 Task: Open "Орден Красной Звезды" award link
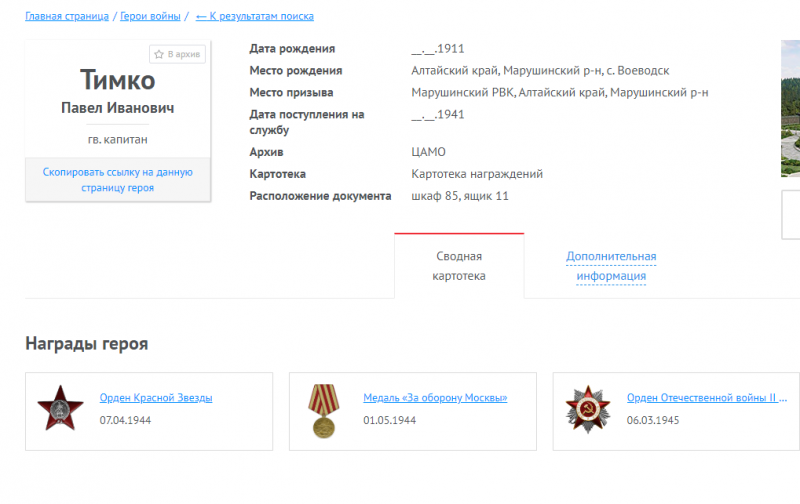(156, 397)
